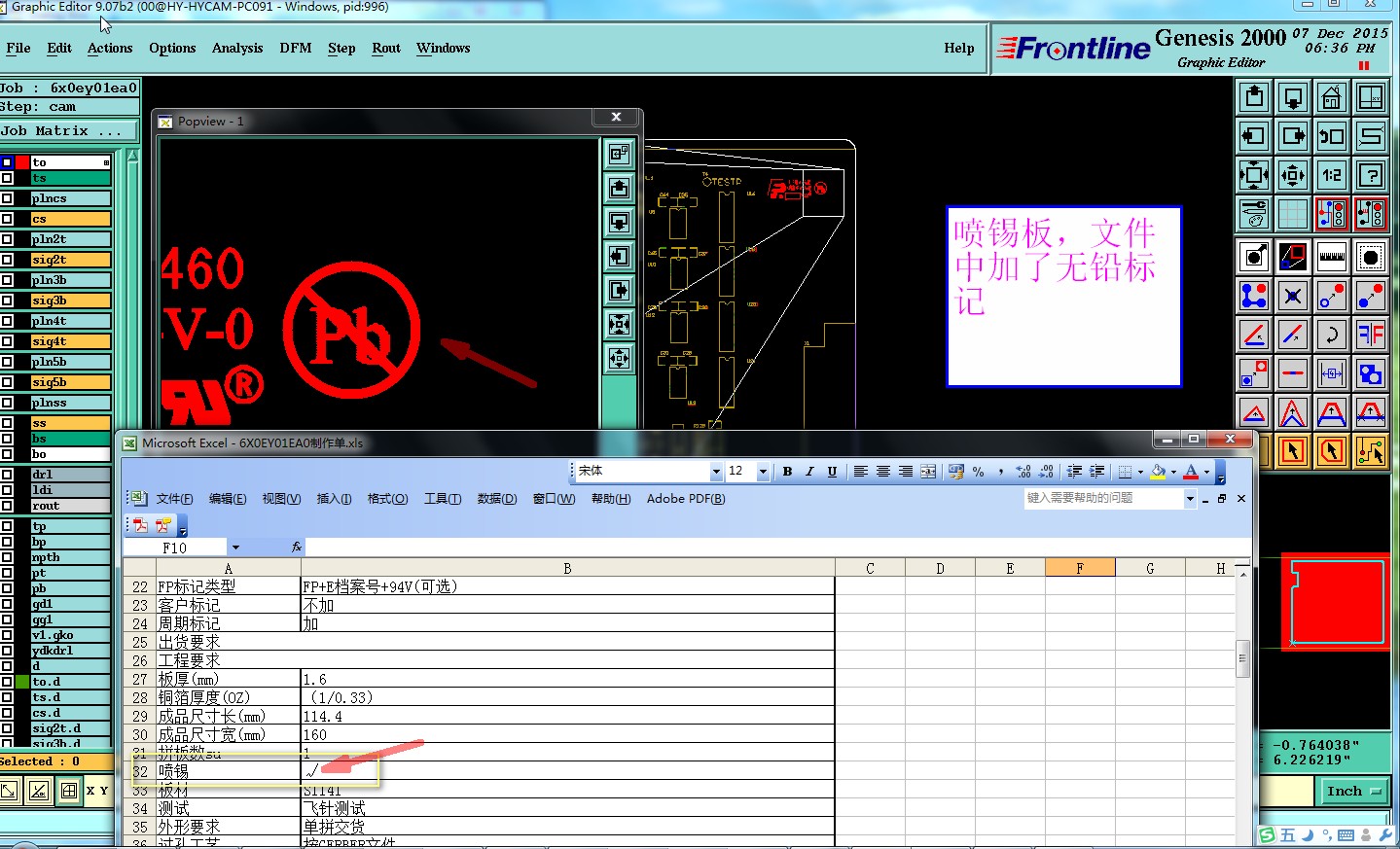Click the Excel vertical scrollbar thumb
1400x849 pixels.
[x=1242, y=657]
